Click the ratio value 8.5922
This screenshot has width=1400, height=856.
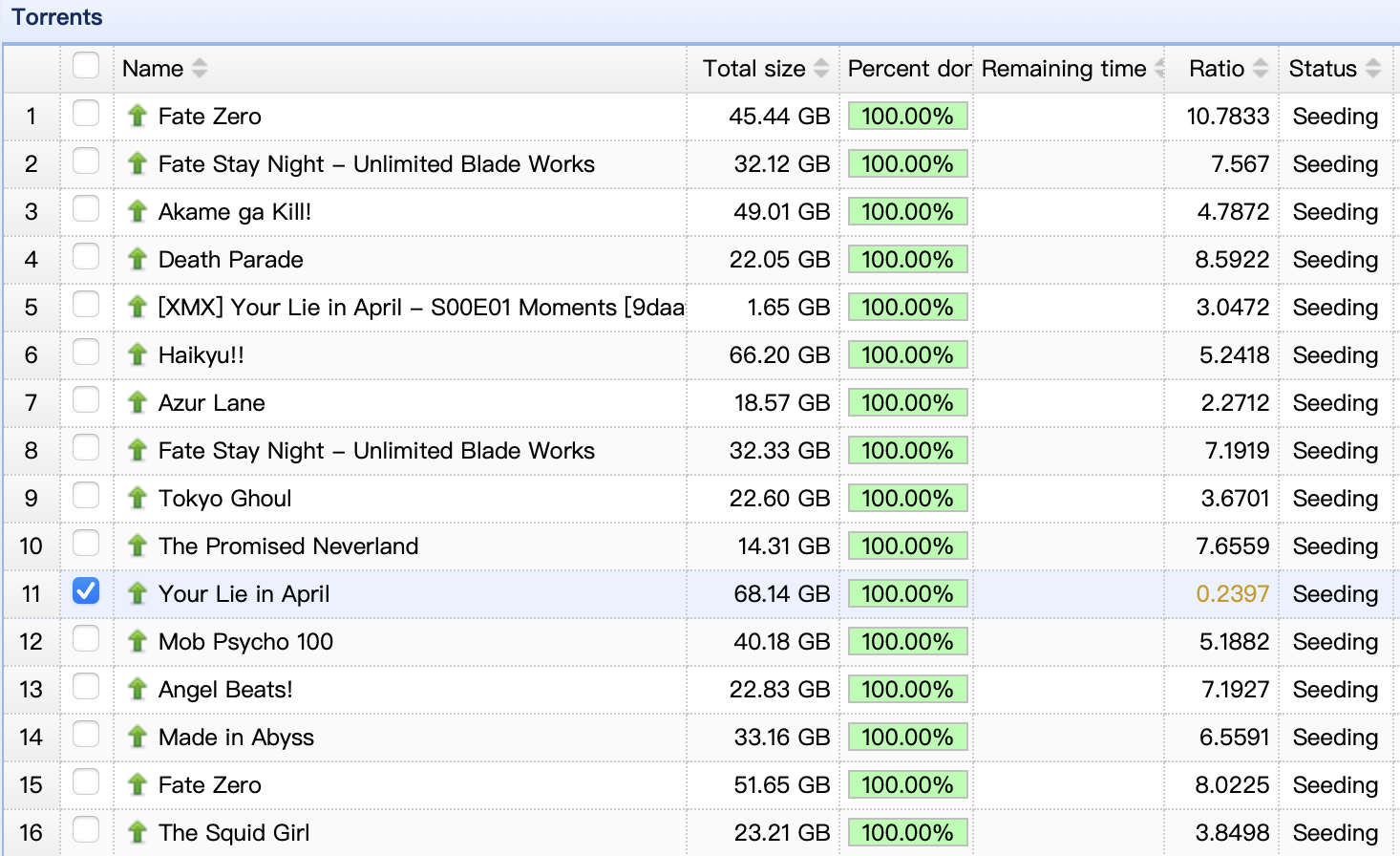pos(1232,259)
